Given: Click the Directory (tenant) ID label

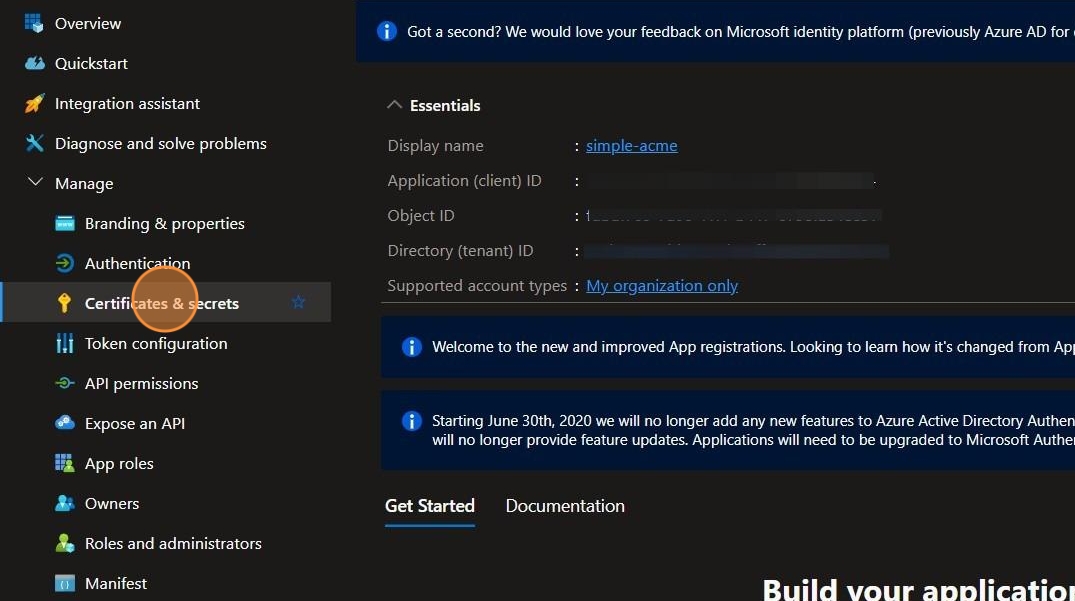Looking at the screenshot, I should click(x=460, y=251).
